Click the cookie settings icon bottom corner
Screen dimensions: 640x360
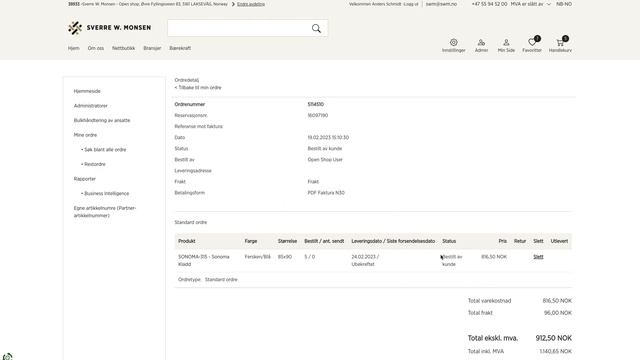[7, 357]
